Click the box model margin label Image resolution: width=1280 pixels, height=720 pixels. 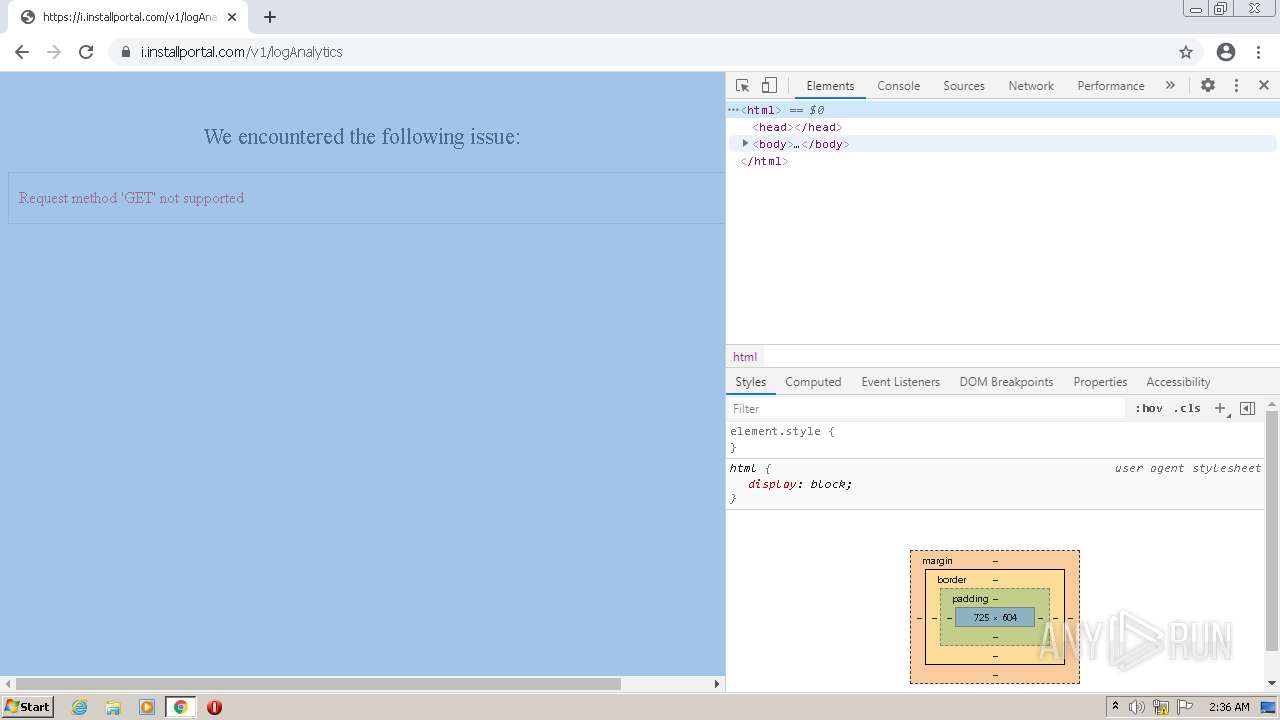pos(937,561)
